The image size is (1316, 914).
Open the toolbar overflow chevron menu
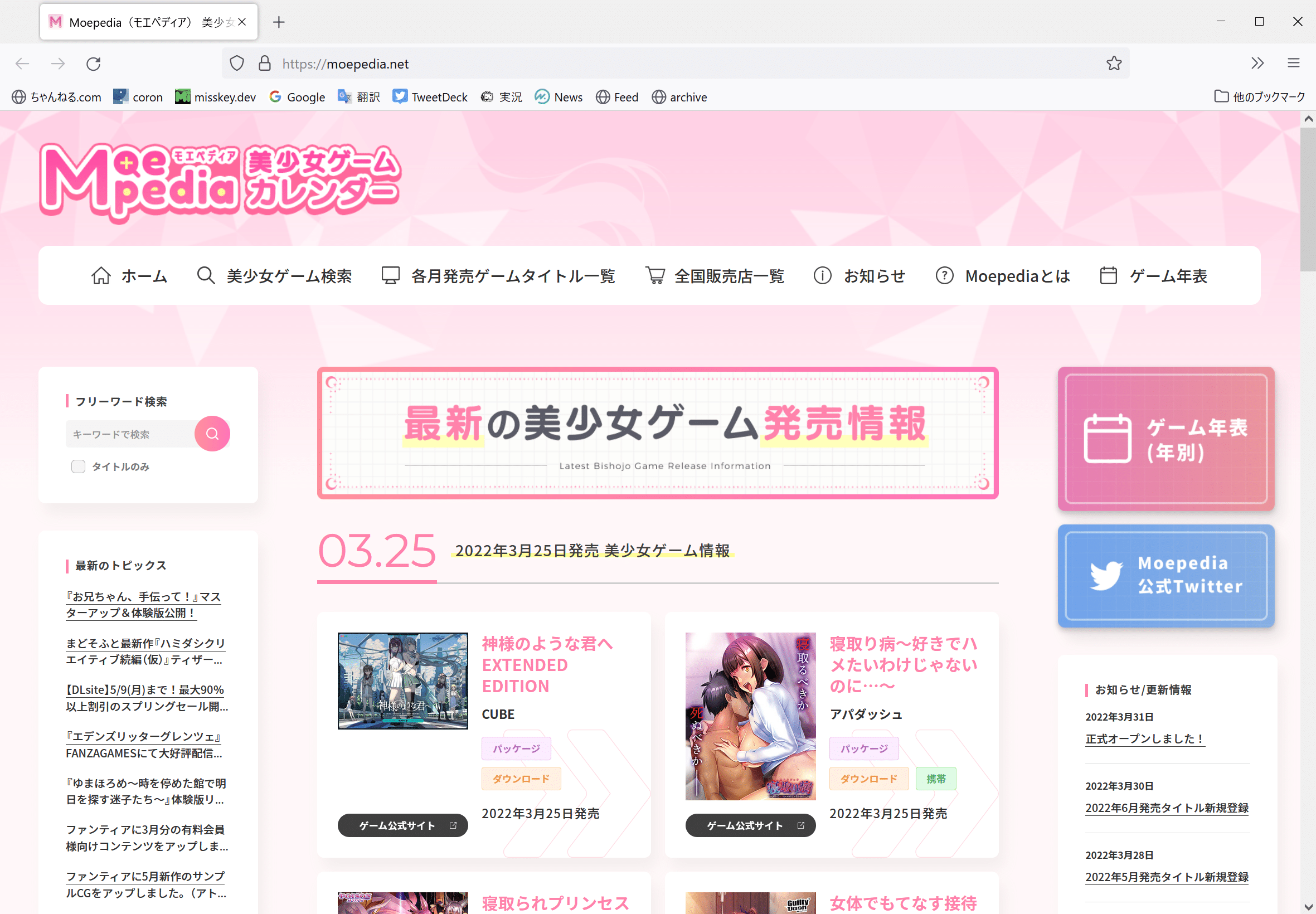(x=1257, y=64)
